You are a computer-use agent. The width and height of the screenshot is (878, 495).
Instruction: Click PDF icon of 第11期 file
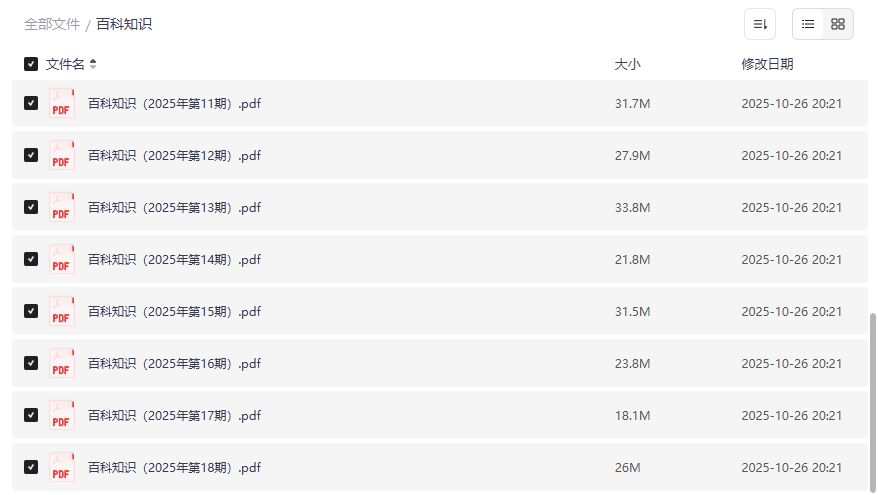point(62,103)
